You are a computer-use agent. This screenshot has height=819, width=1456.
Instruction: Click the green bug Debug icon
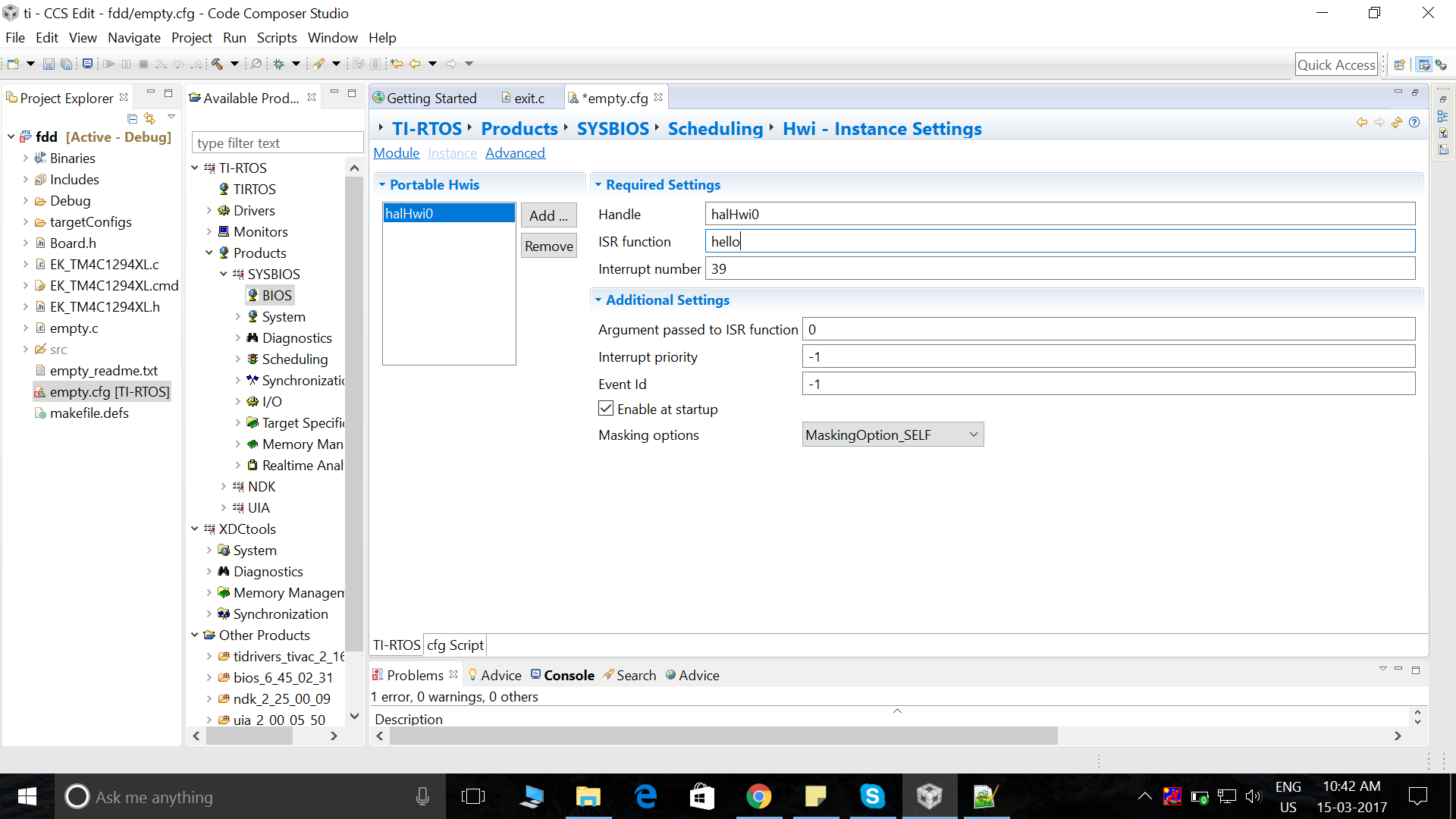tap(279, 64)
